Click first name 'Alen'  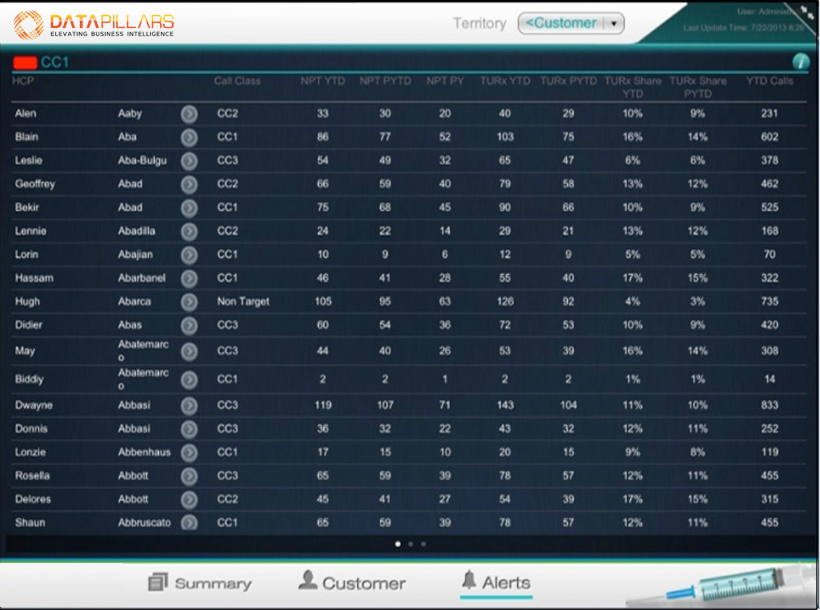coord(26,113)
